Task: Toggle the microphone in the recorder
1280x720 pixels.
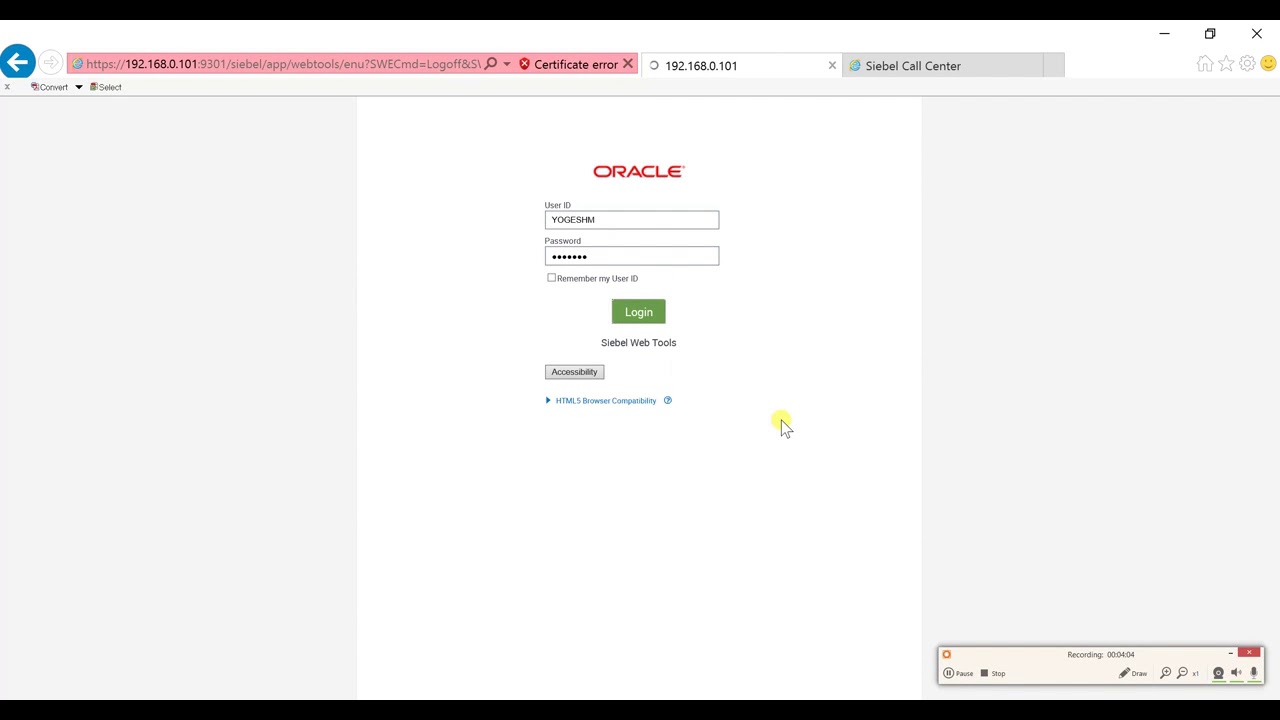Action: coord(1253,673)
